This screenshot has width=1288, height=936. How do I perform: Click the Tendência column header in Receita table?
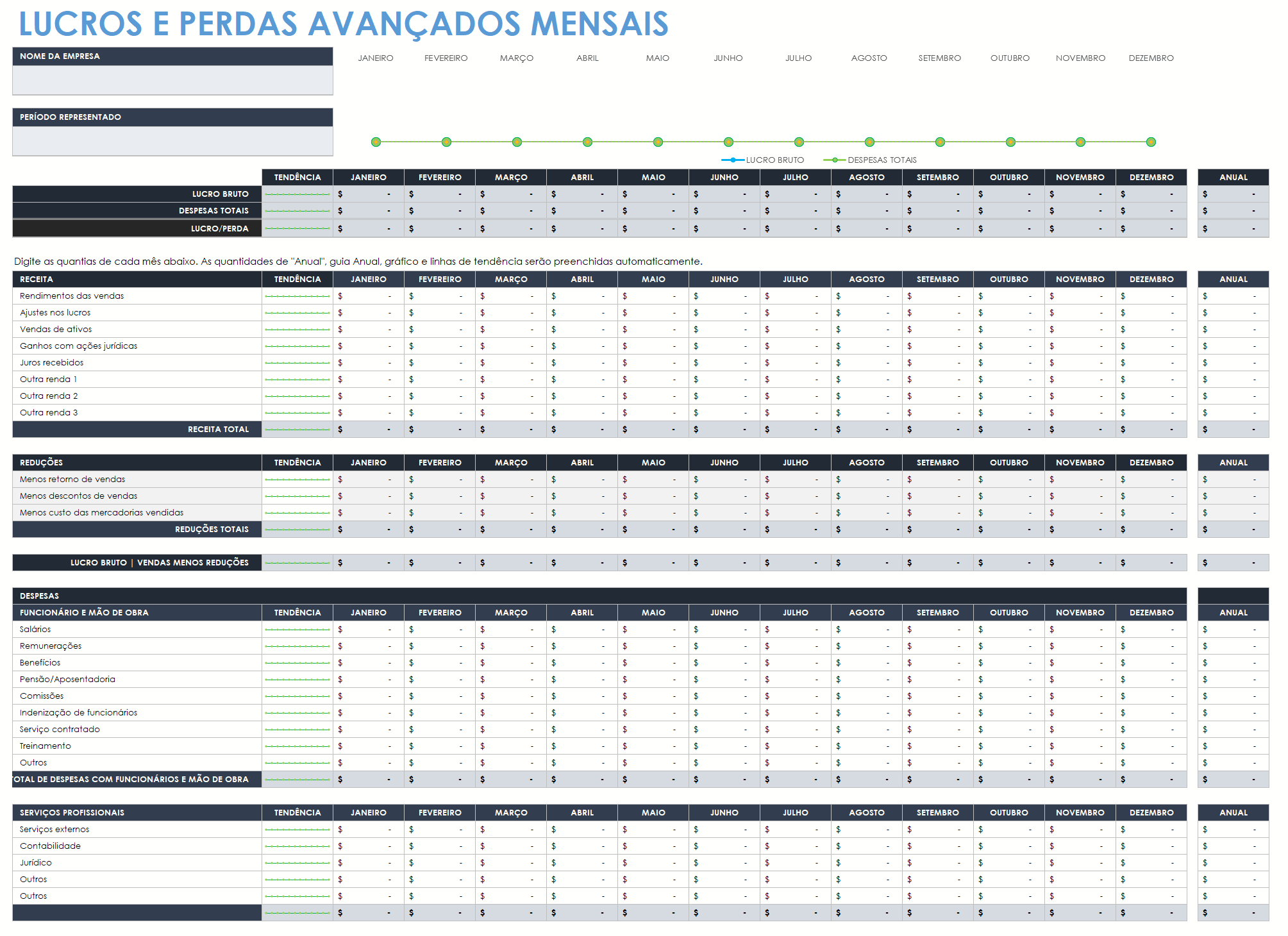297,279
